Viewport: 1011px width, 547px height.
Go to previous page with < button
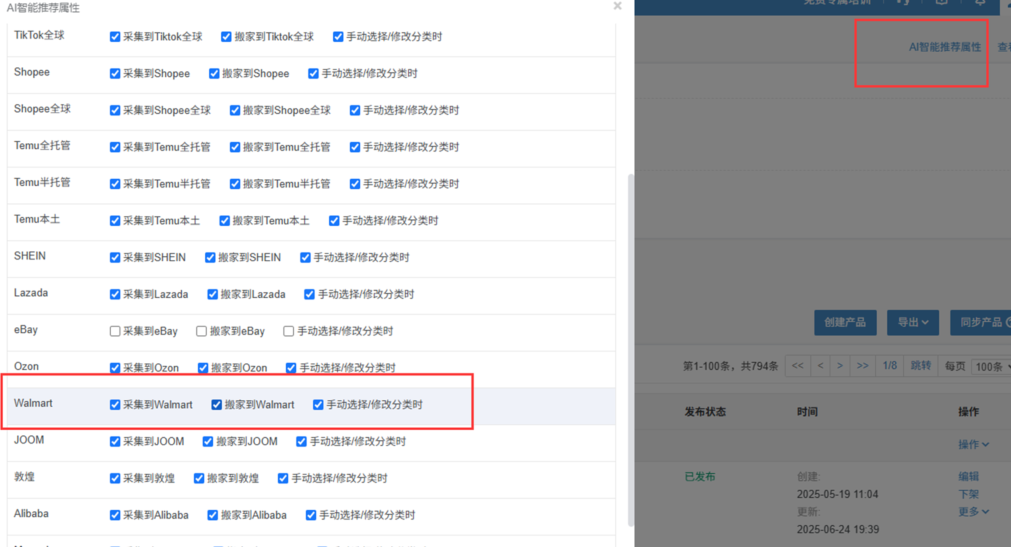(x=820, y=366)
